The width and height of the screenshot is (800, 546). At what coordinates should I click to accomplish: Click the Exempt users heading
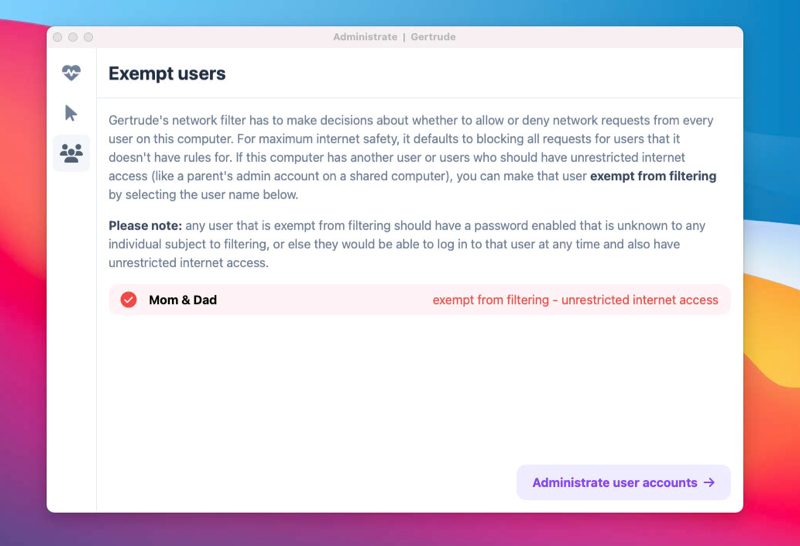click(167, 73)
